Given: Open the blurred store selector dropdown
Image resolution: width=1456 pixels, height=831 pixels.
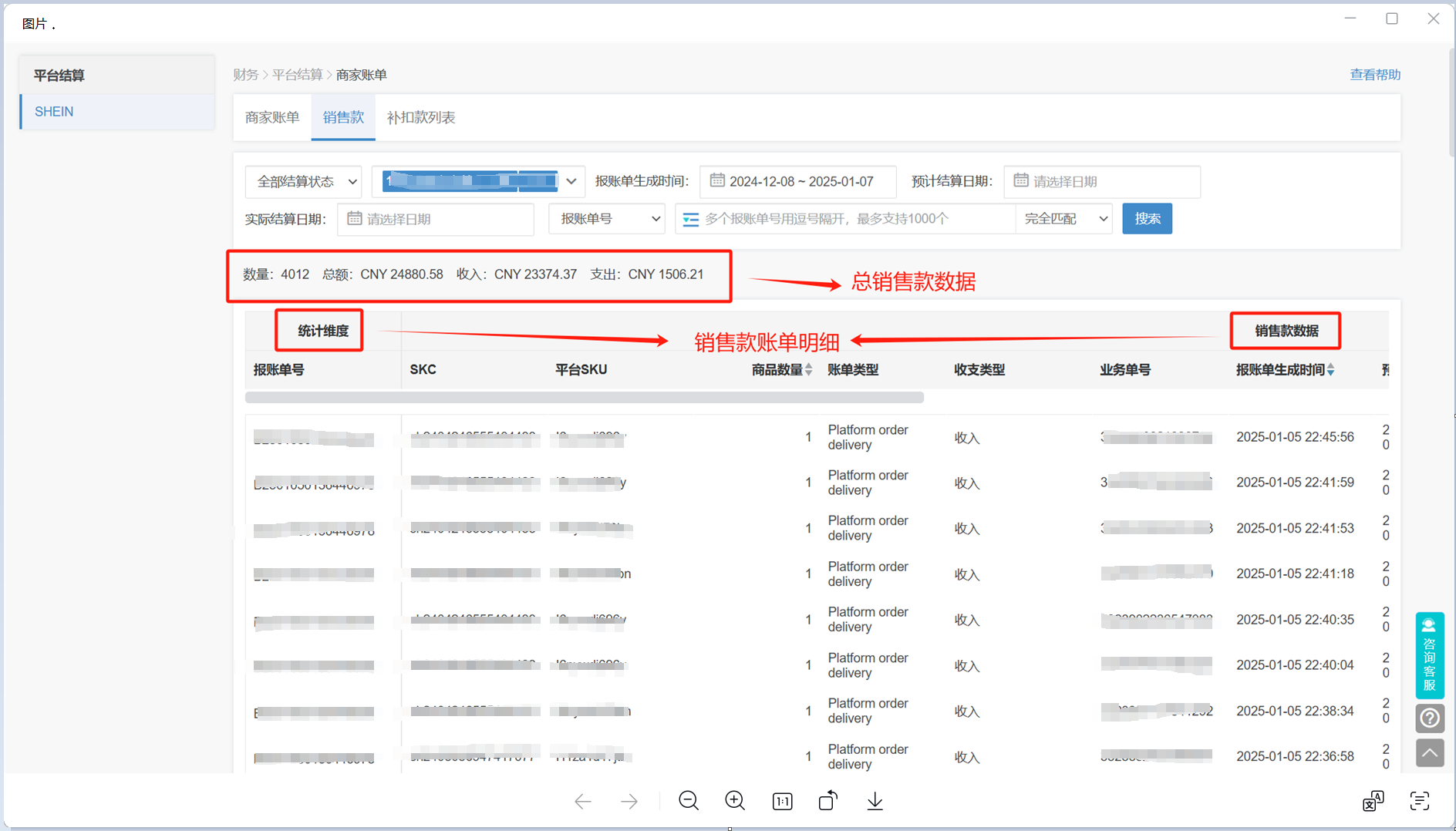Looking at the screenshot, I should 478,182.
